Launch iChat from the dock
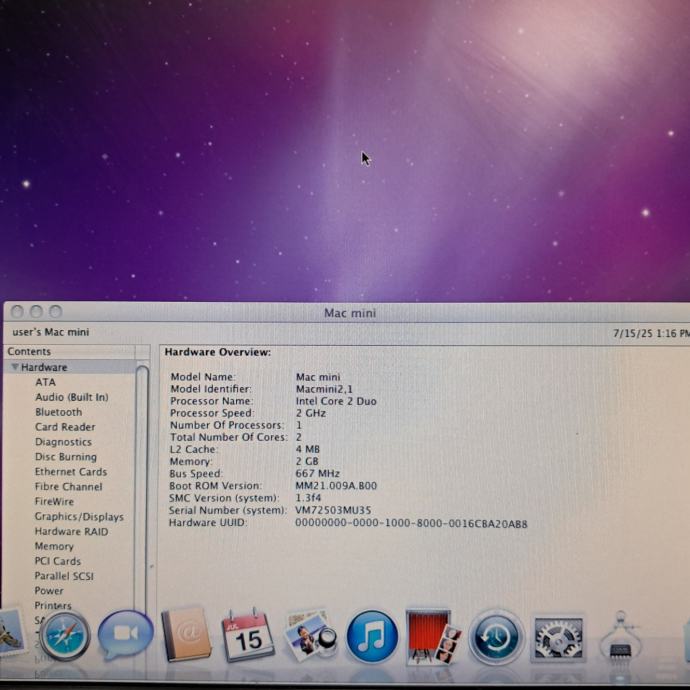The image size is (690, 690). click(x=126, y=636)
